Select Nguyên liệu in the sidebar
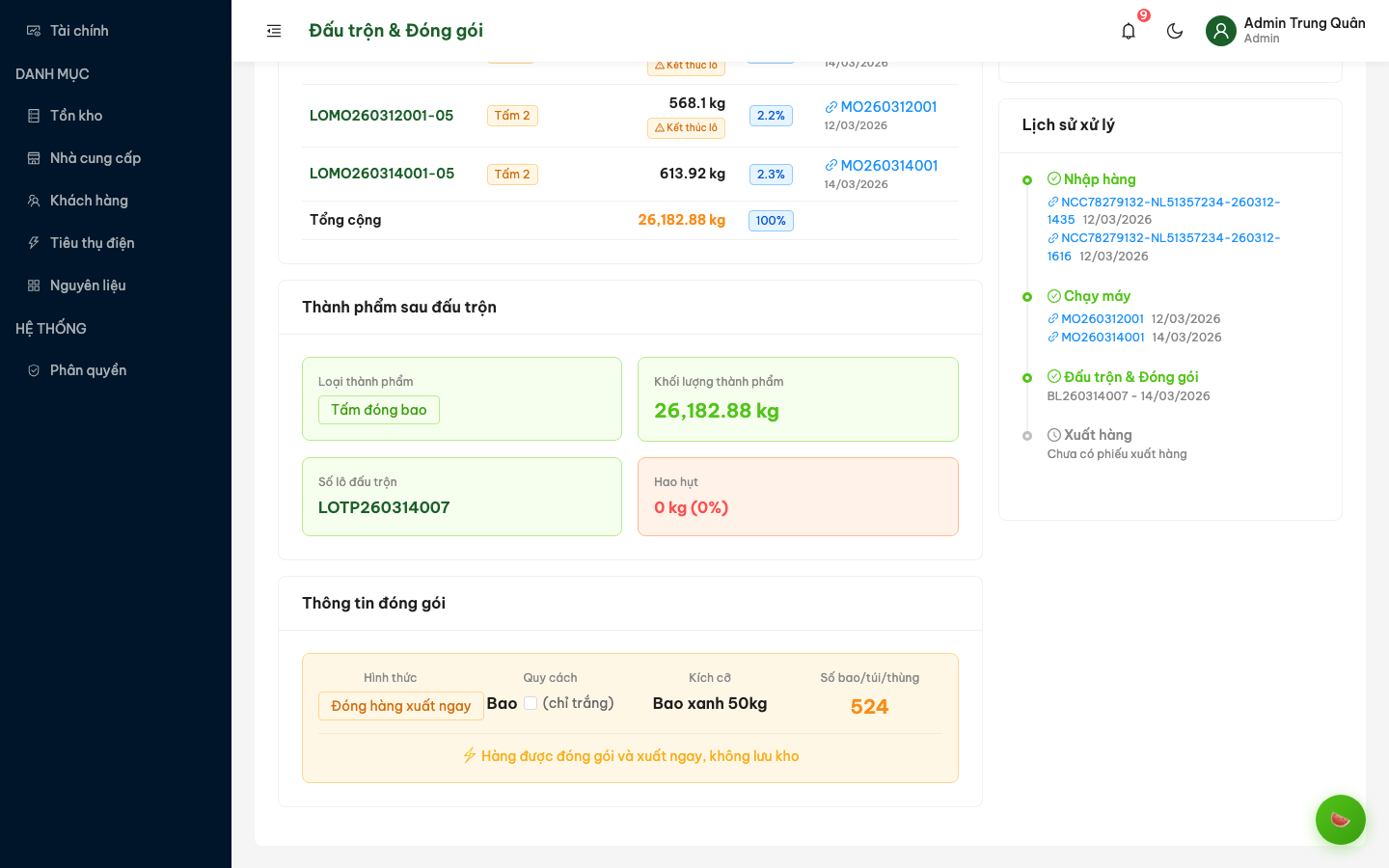Screen dimensions: 1389x868 88,285
